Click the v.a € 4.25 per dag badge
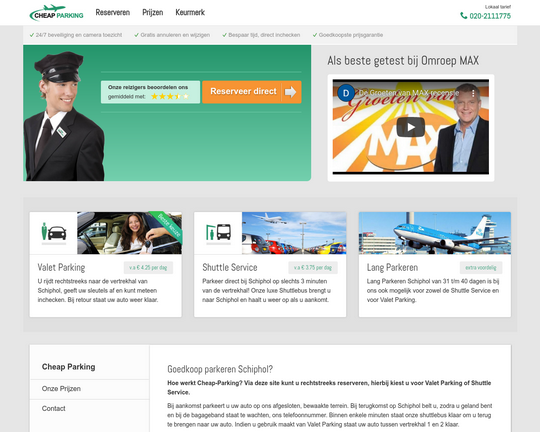Screen dimensions: 540x432 [148, 268]
